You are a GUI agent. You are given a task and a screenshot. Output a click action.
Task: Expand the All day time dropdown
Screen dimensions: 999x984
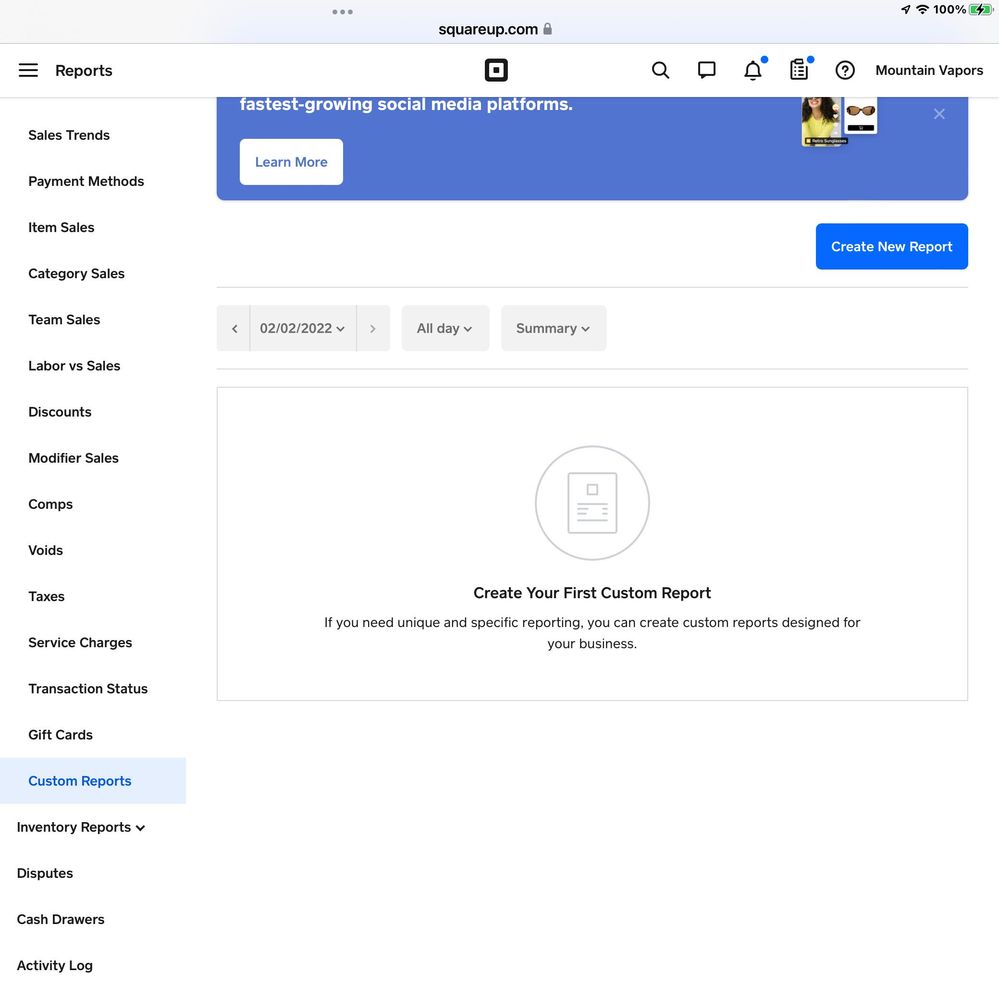tap(444, 328)
